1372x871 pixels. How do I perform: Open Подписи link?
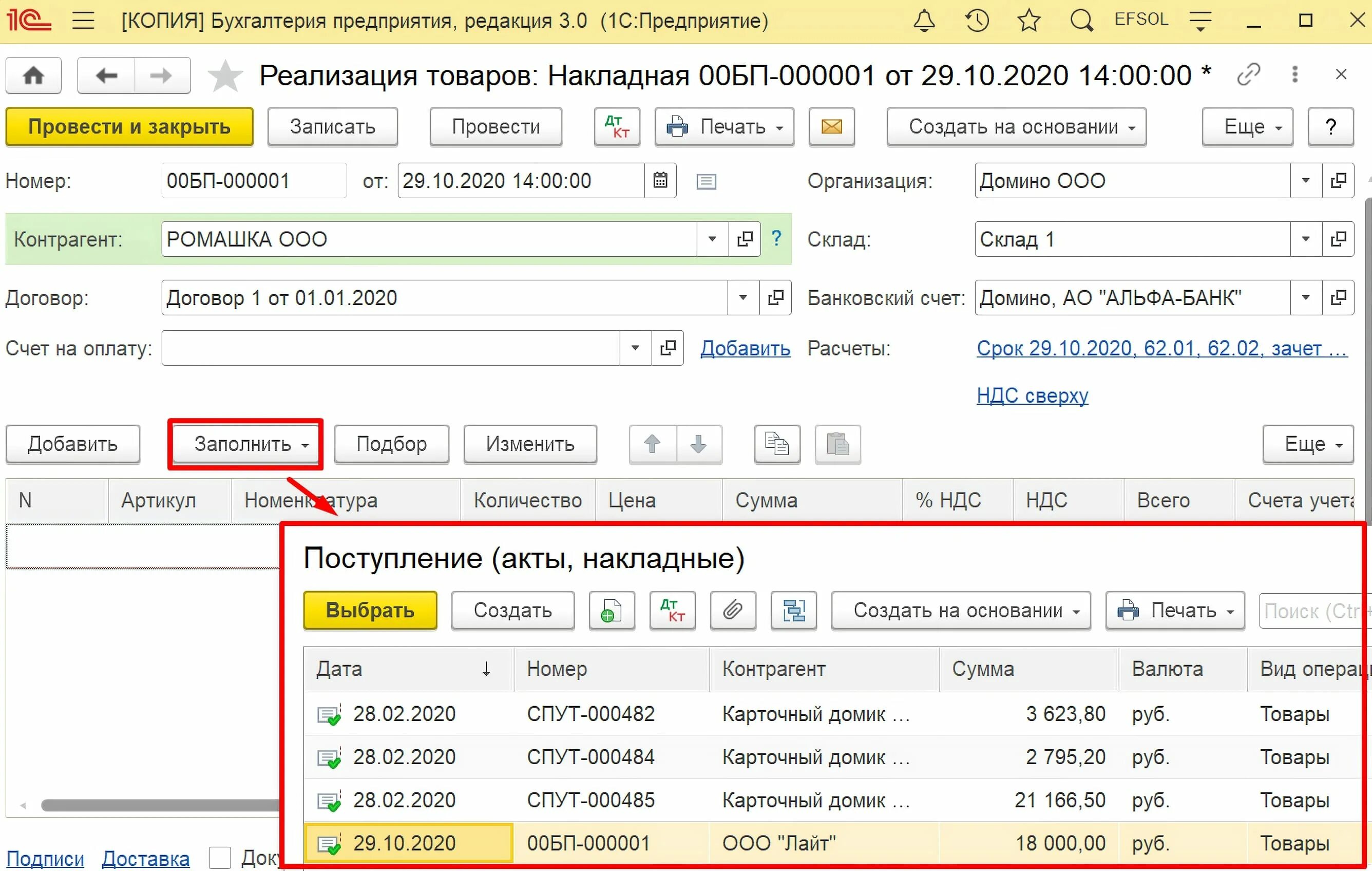45,859
